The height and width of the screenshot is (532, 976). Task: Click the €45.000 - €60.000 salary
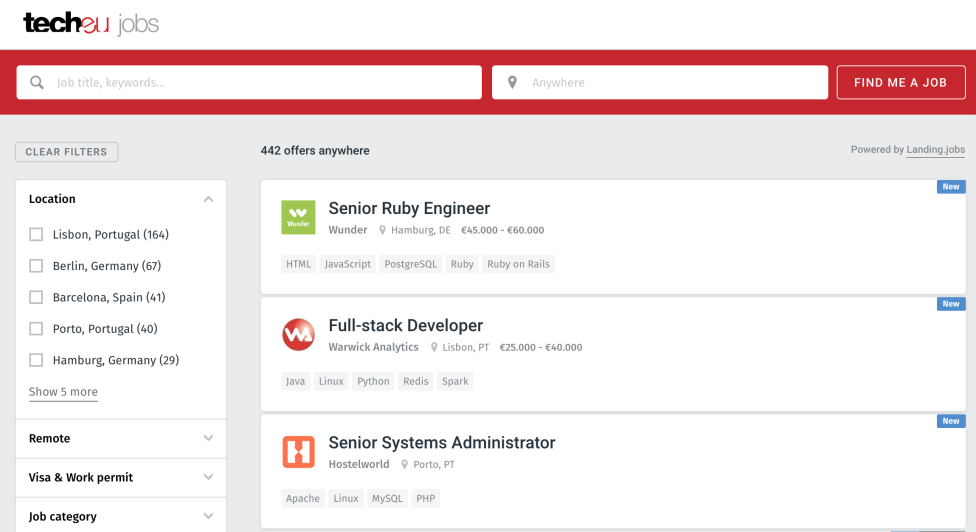pyautogui.click(x=502, y=230)
